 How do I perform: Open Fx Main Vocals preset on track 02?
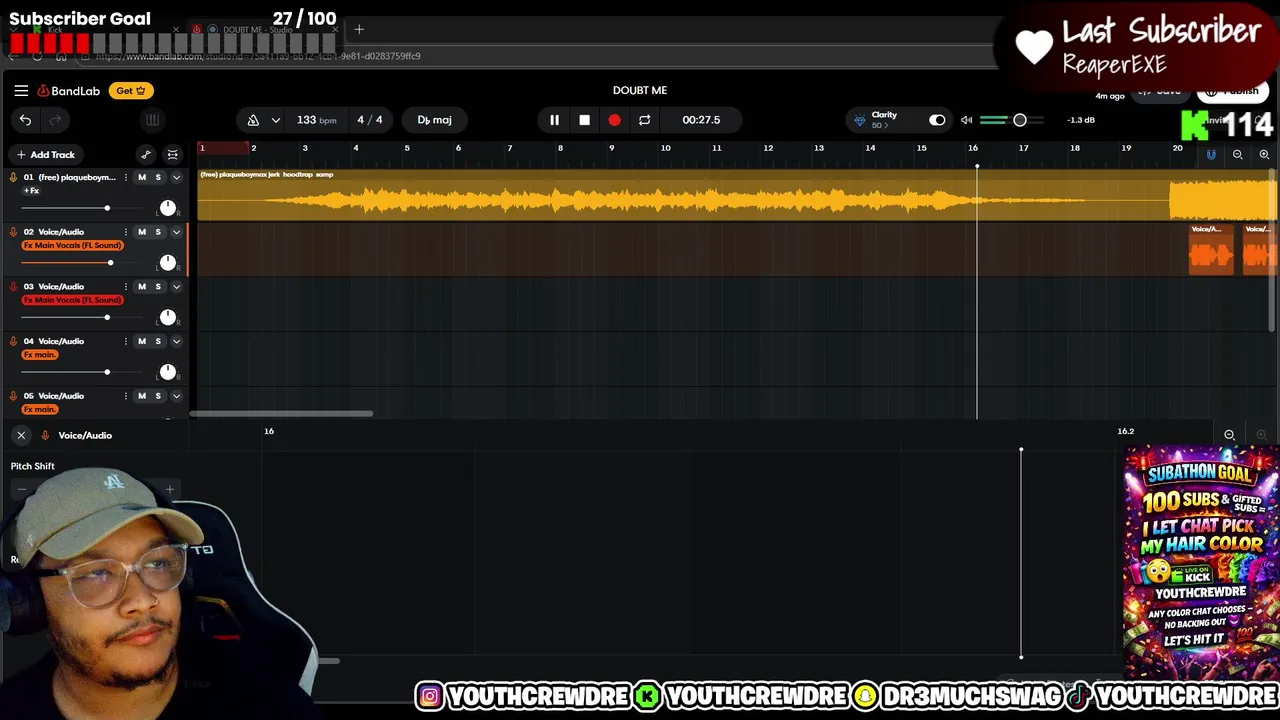72,246
